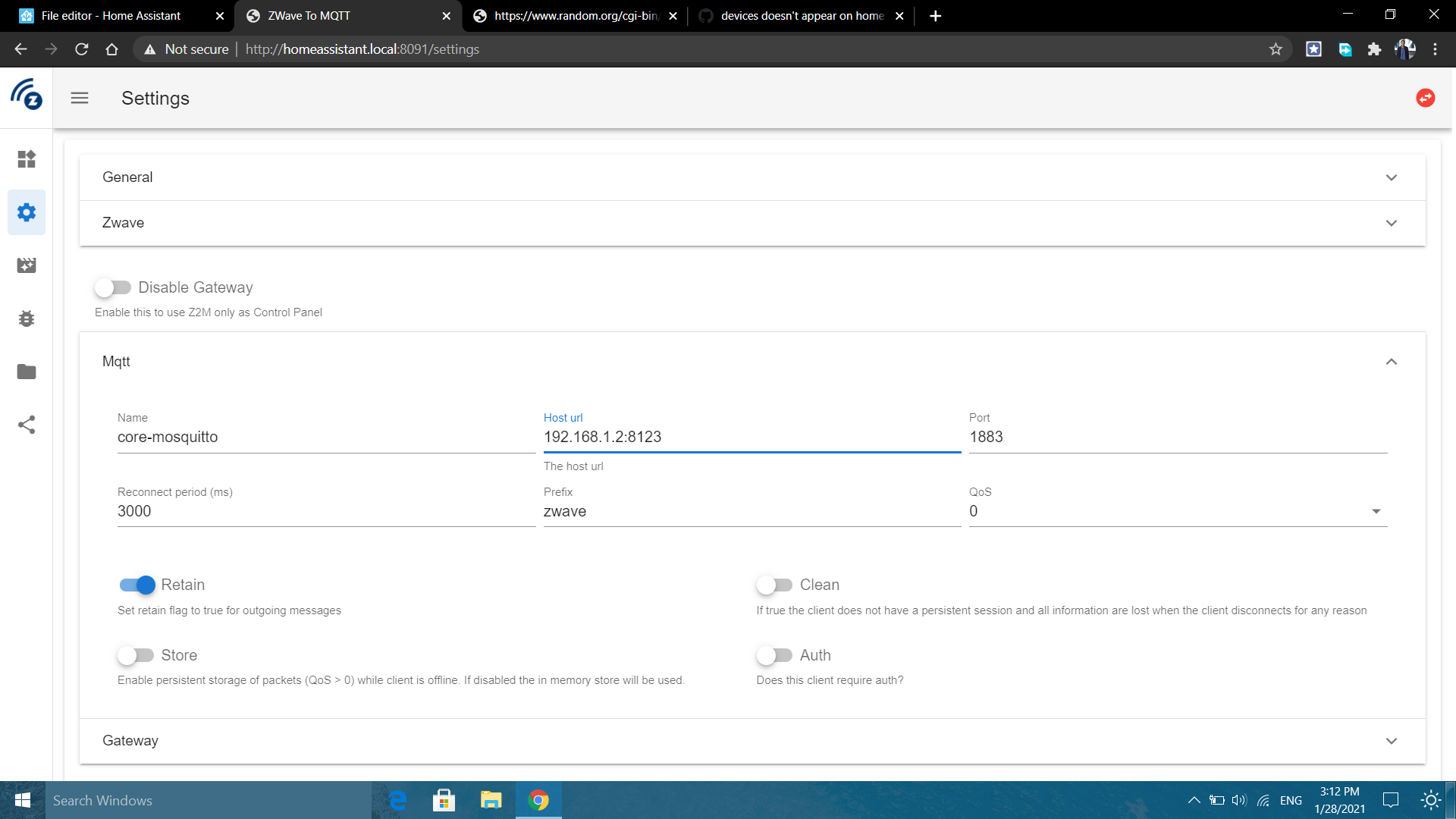Open the Store folder icon in sidebar

tap(27, 372)
